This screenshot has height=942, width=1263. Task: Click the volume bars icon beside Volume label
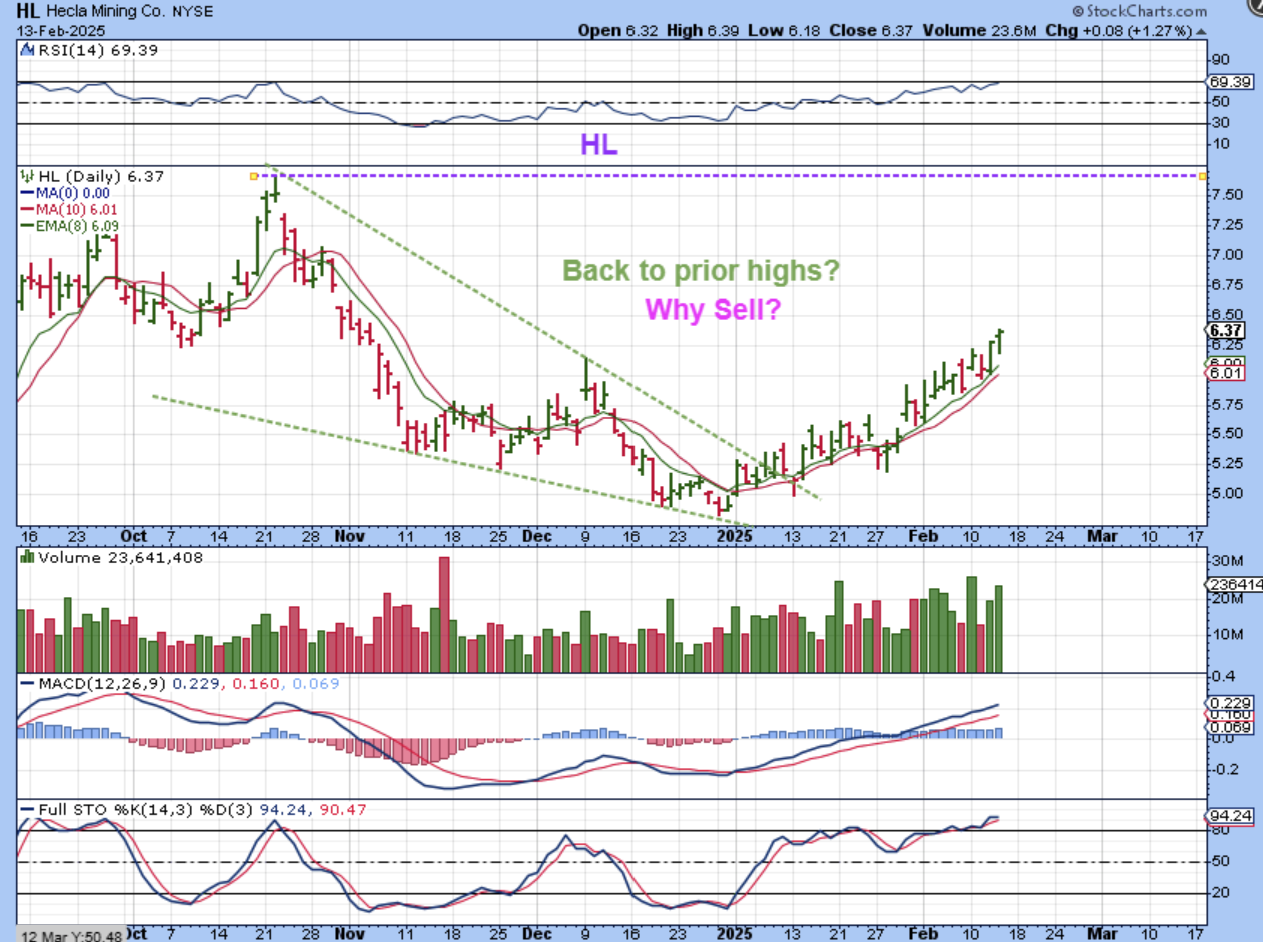click(x=27, y=558)
